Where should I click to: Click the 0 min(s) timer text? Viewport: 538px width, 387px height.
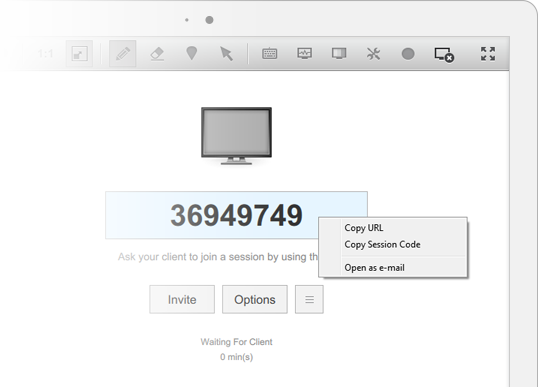click(236, 357)
